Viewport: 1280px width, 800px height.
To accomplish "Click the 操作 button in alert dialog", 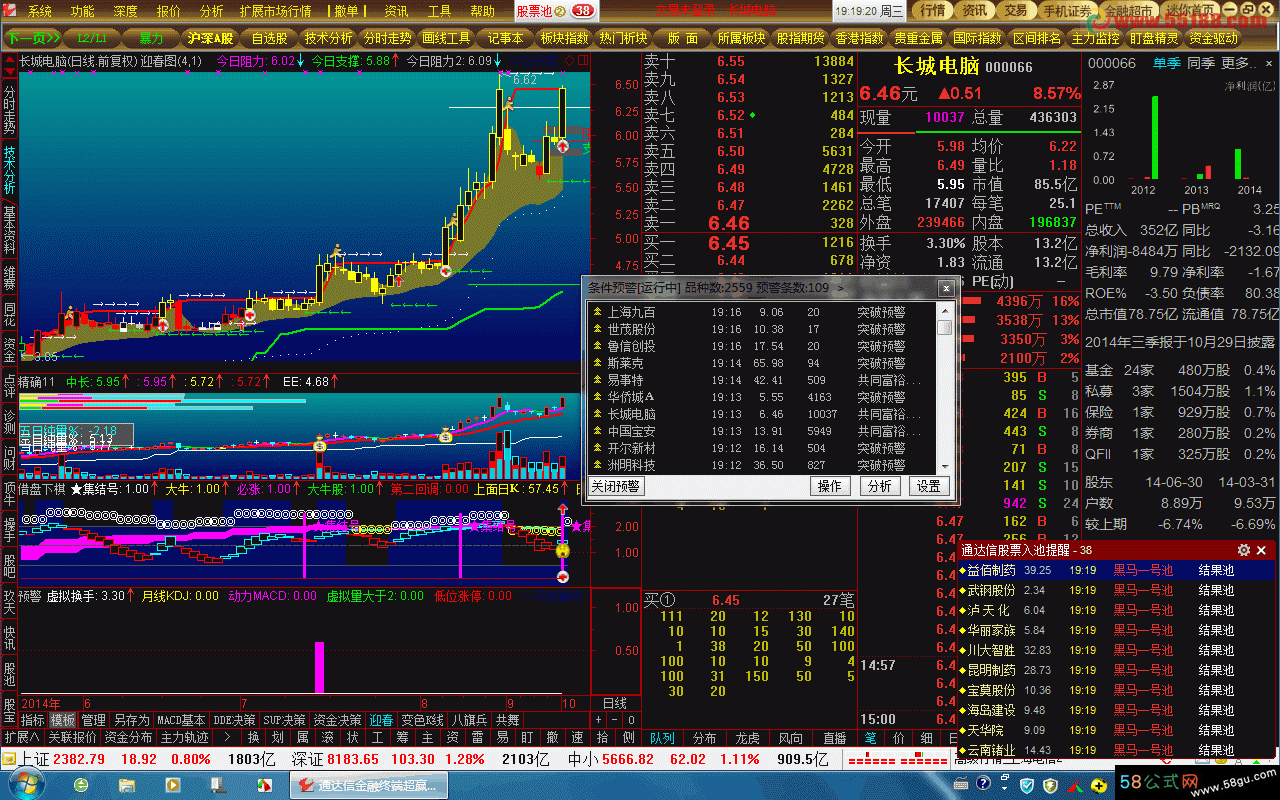I will [830, 486].
